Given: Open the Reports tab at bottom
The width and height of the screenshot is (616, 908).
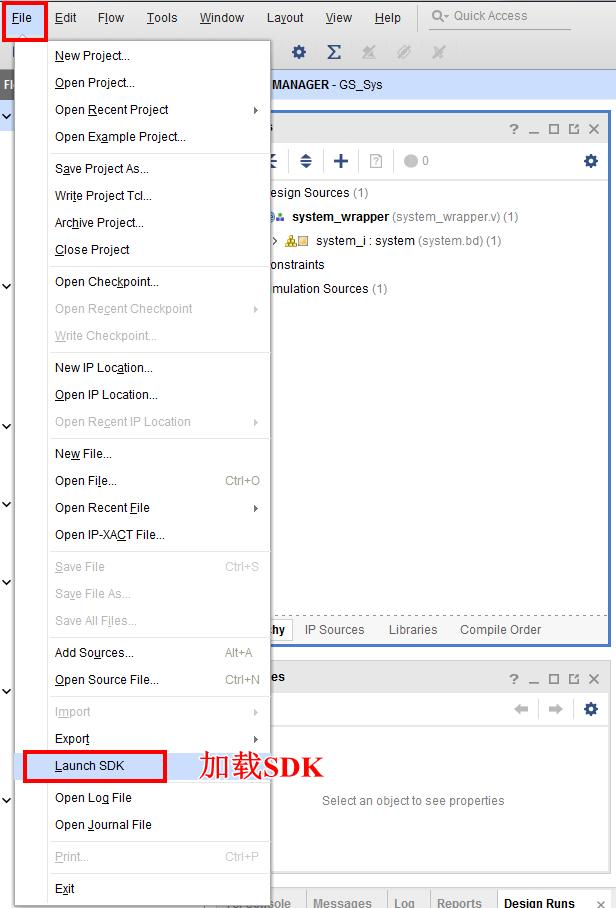Looking at the screenshot, I should click(459, 902).
